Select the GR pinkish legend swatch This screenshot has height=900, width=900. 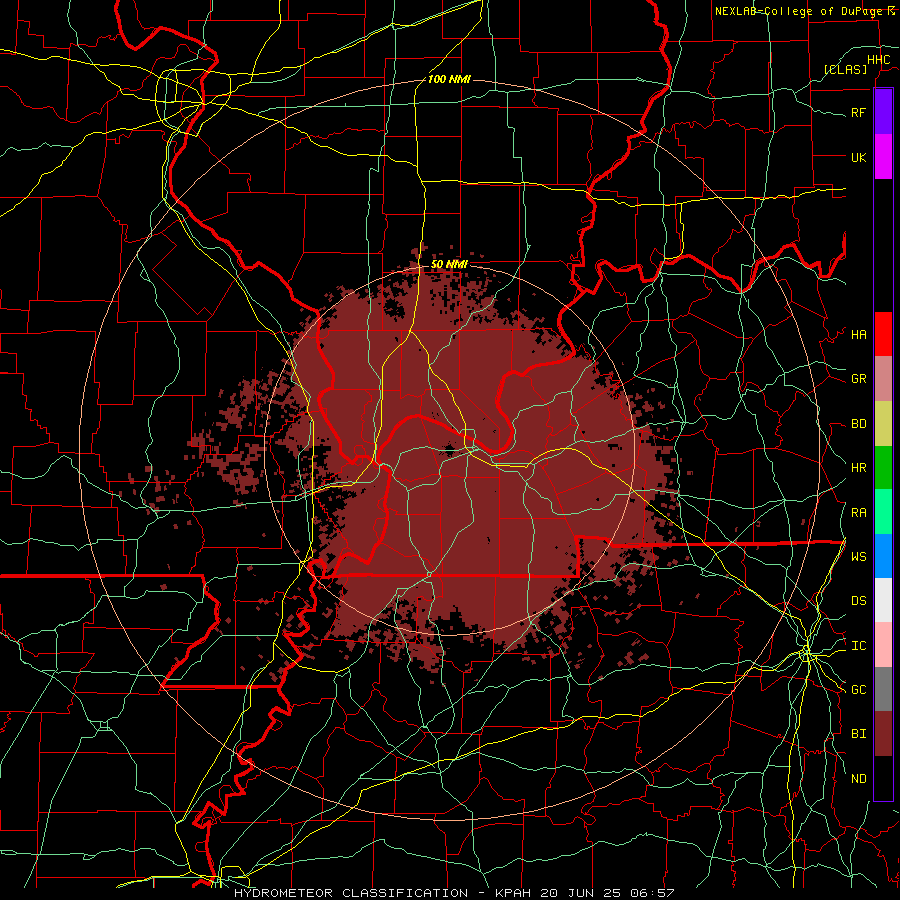[883, 379]
